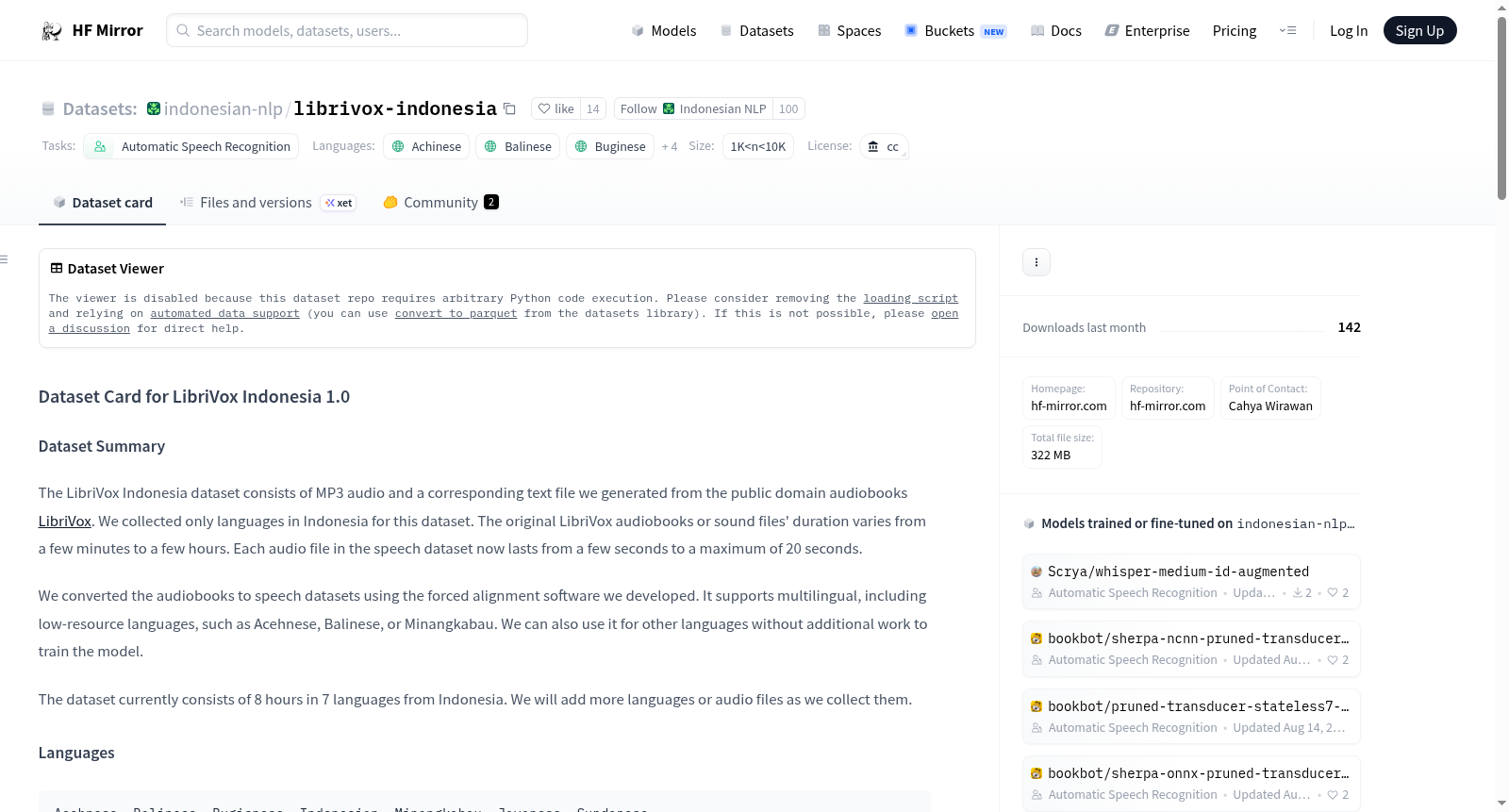Follow Indonesian NLP organization
1509x812 pixels.
pos(693,108)
